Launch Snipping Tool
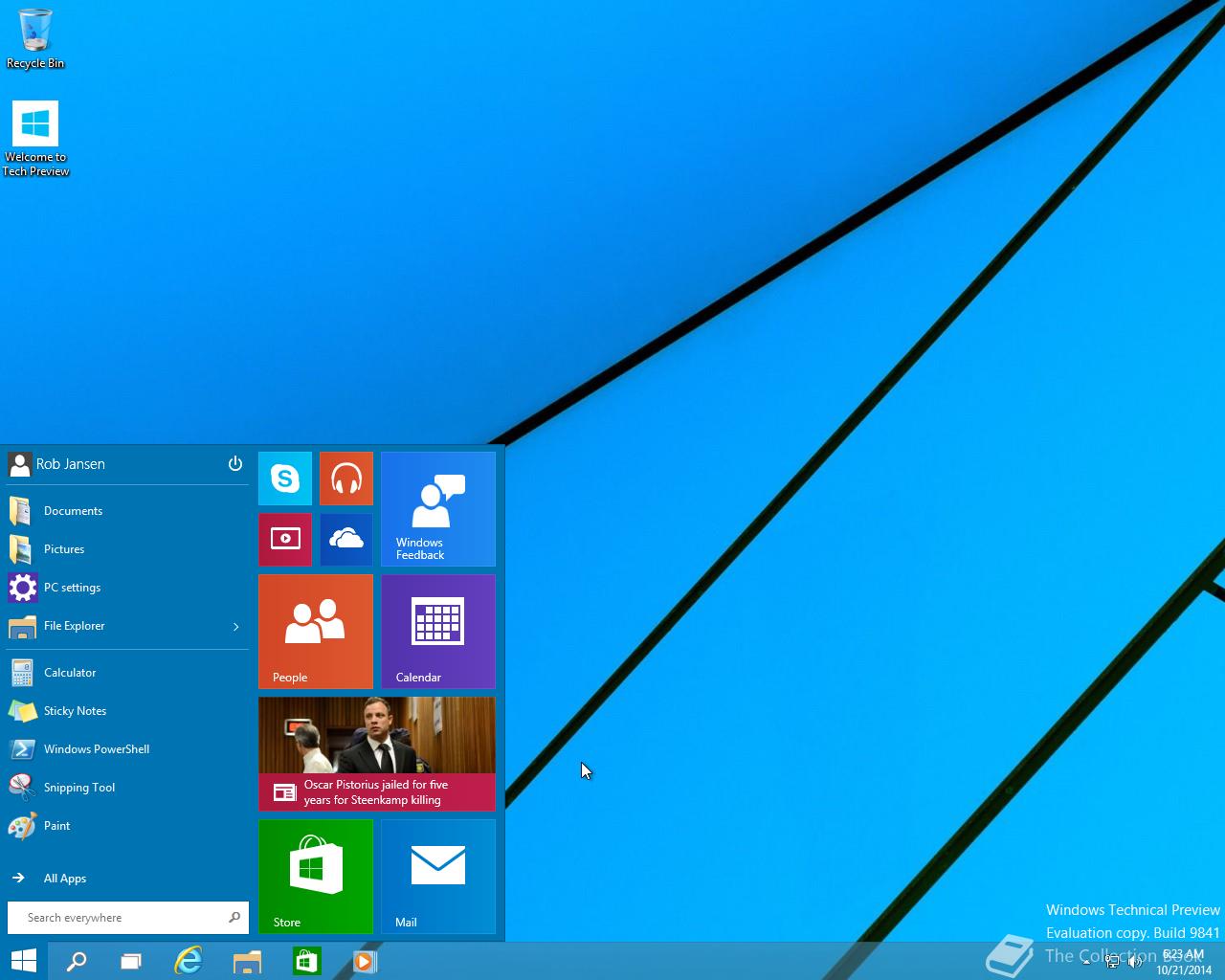 [x=128, y=788]
